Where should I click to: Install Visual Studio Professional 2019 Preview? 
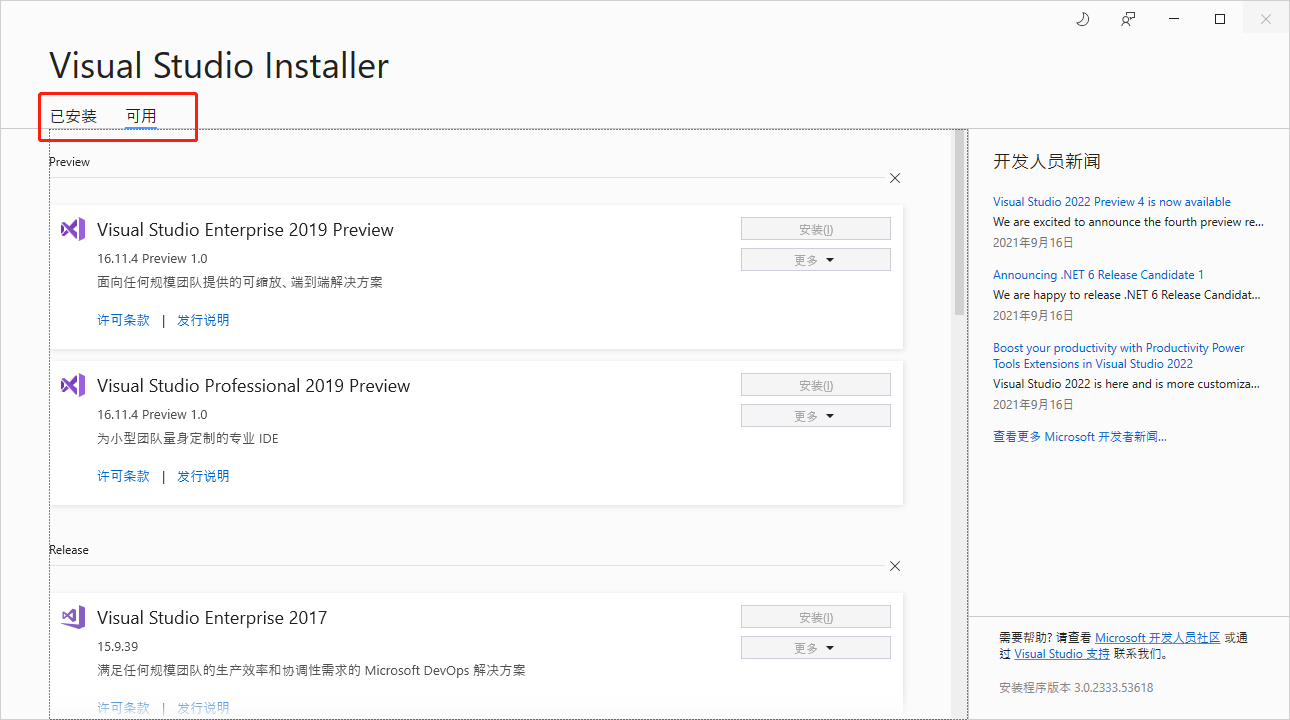(816, 385)
